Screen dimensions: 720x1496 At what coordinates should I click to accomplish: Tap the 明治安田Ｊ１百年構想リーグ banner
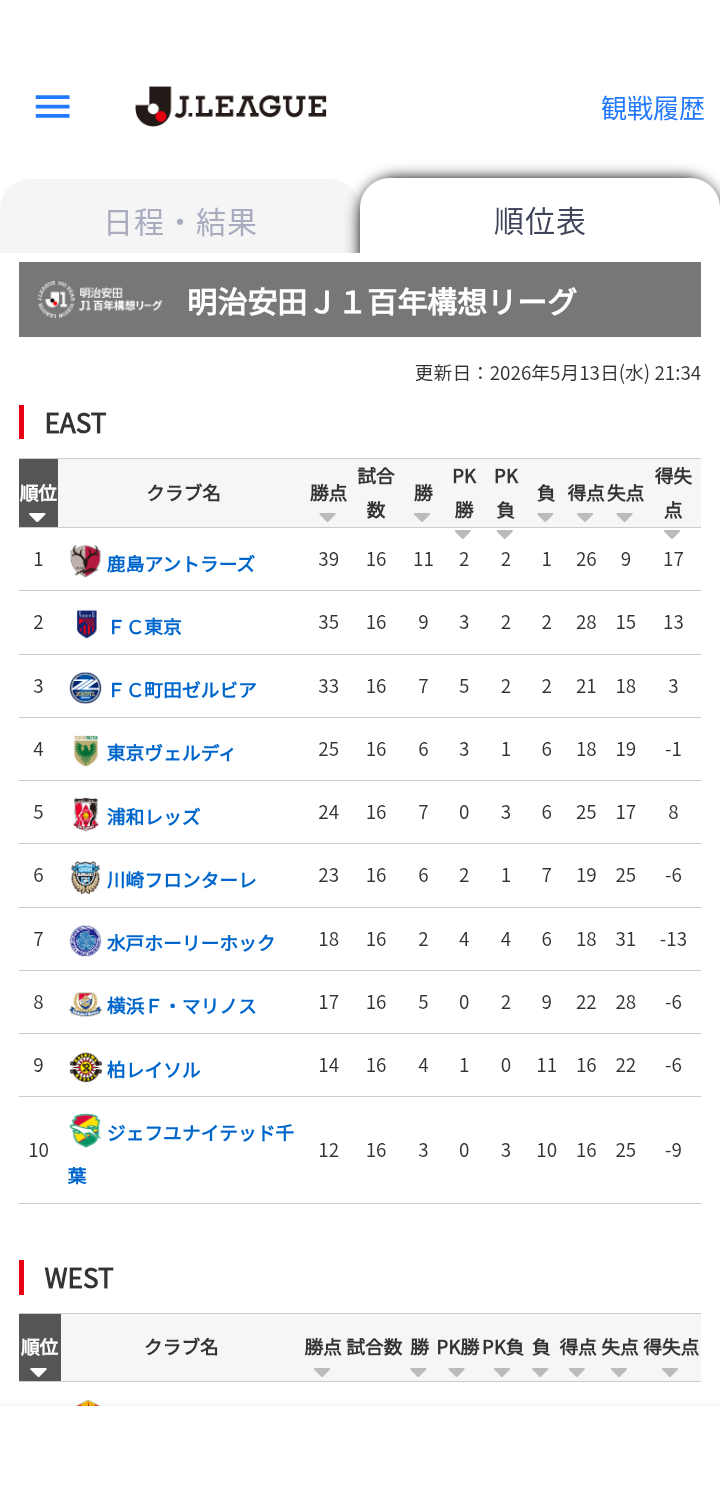point(360,300)
